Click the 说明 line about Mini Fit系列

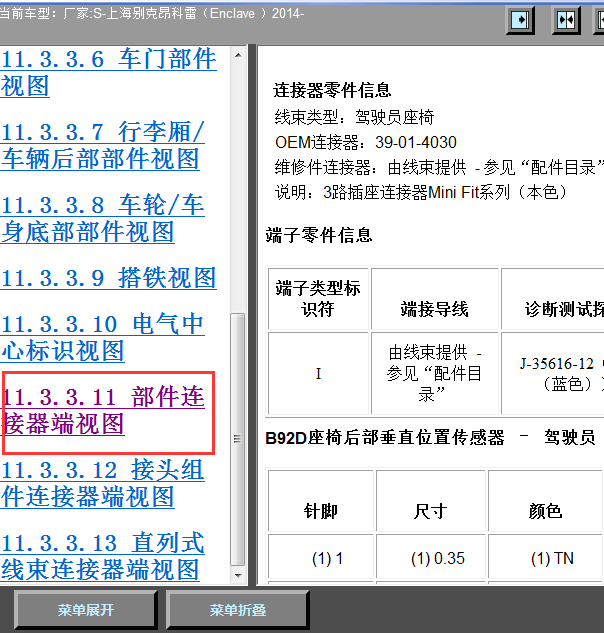tap(421, 192)
